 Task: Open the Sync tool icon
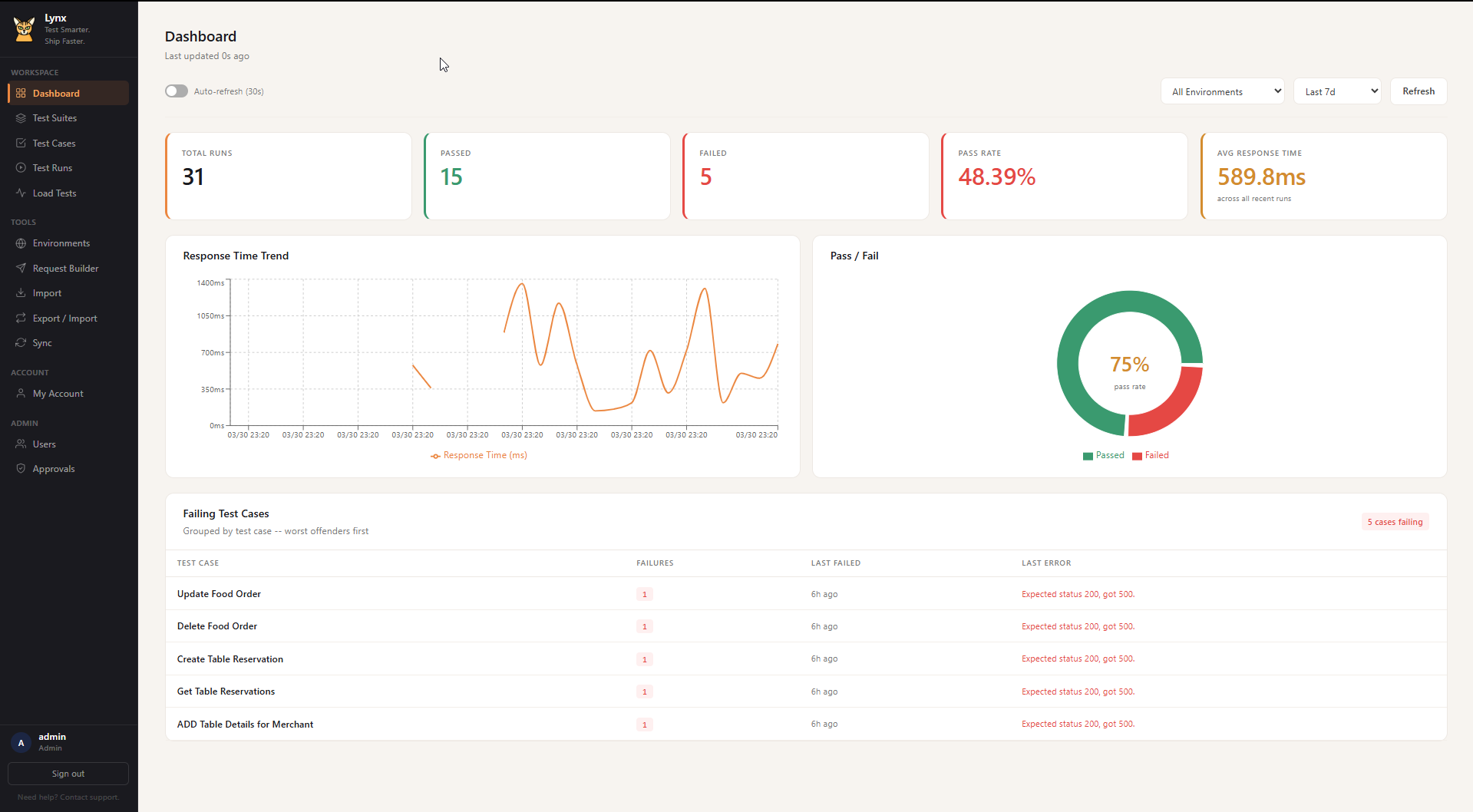pyautogui.click(x=21, y=342)
